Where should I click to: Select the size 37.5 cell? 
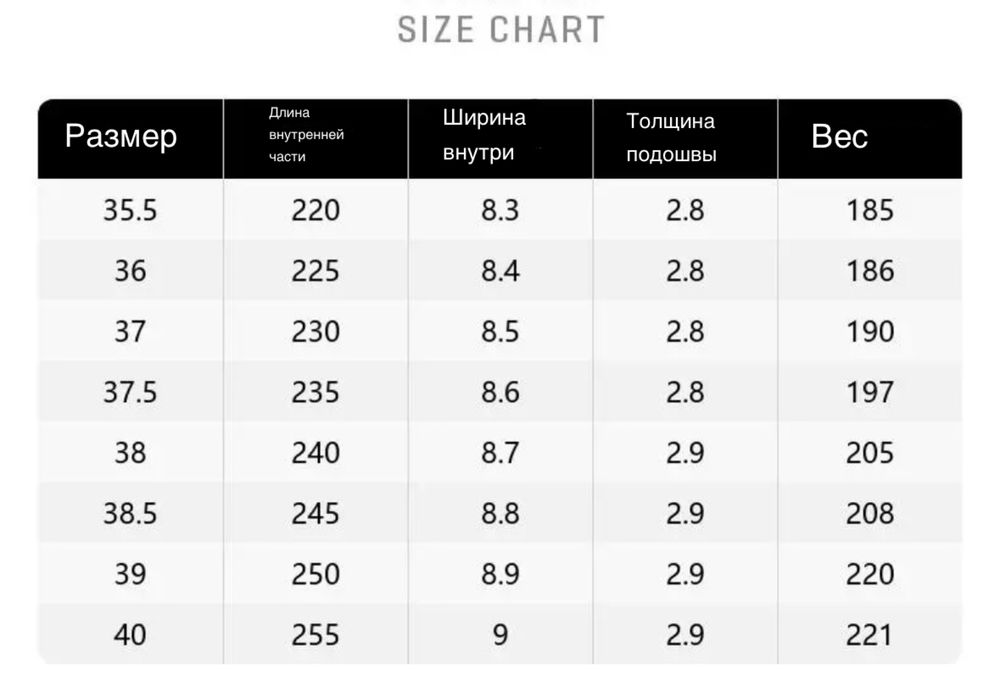130,392
